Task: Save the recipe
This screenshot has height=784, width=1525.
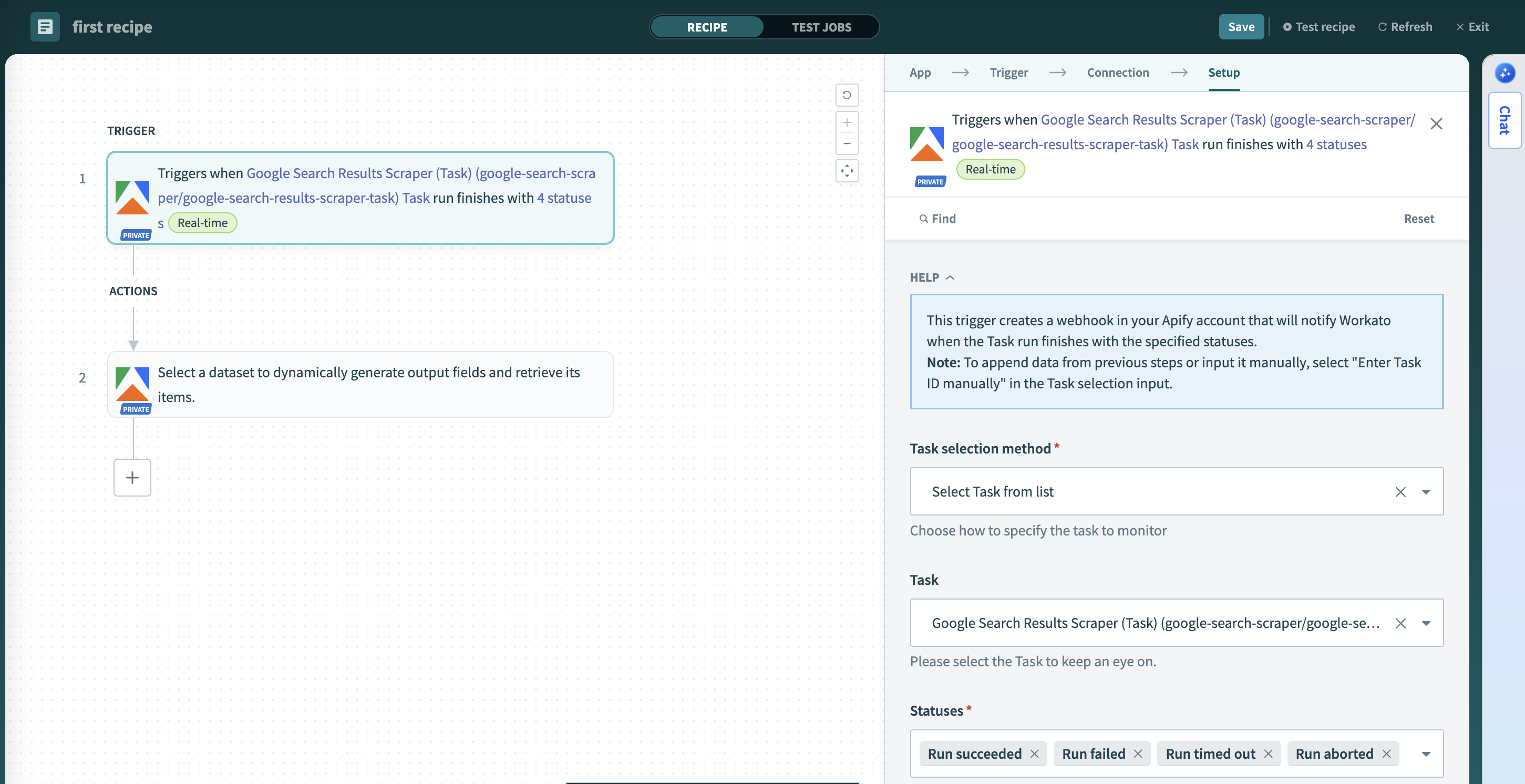Action: [1241, 27]
